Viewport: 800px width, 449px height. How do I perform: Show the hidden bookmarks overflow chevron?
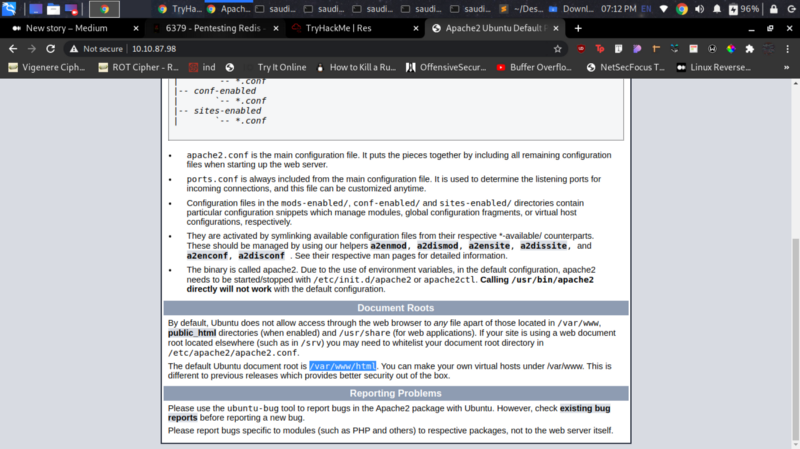click(786, 67)
